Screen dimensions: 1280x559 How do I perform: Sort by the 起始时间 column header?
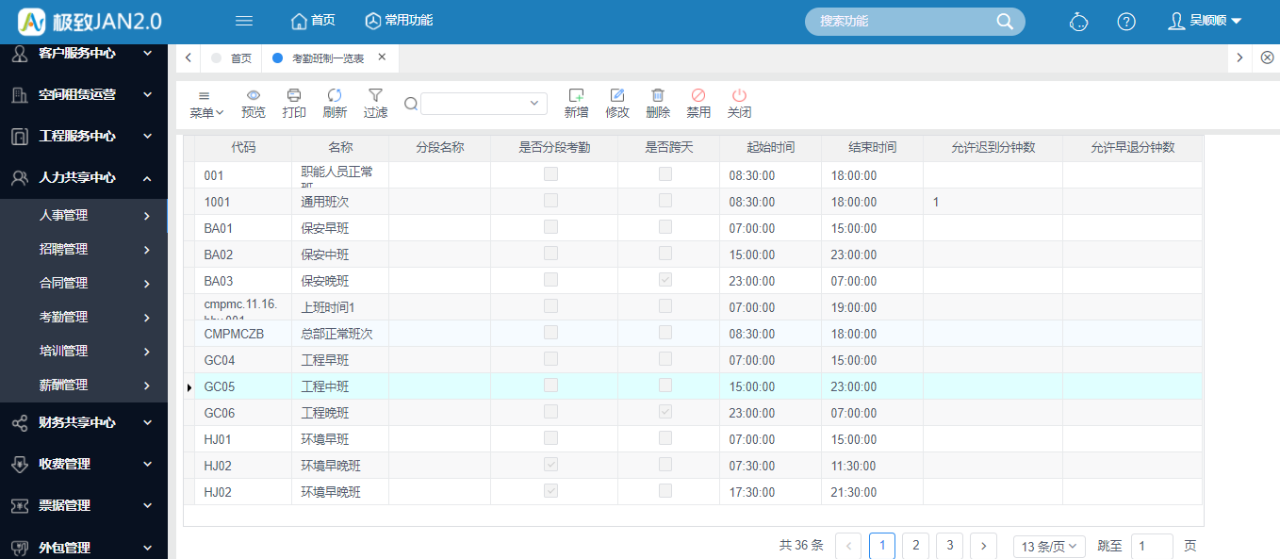pyautogui.click(x=770, y=147)
